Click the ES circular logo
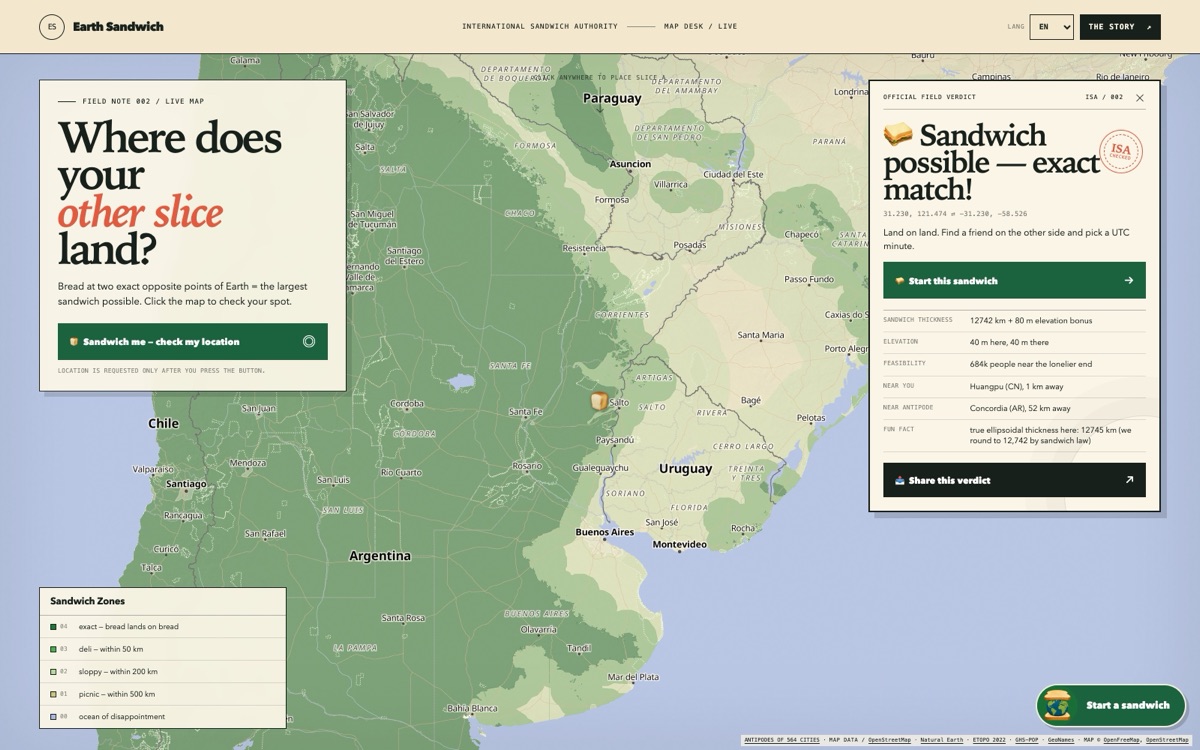1200x750 pixels. [51, 27]
